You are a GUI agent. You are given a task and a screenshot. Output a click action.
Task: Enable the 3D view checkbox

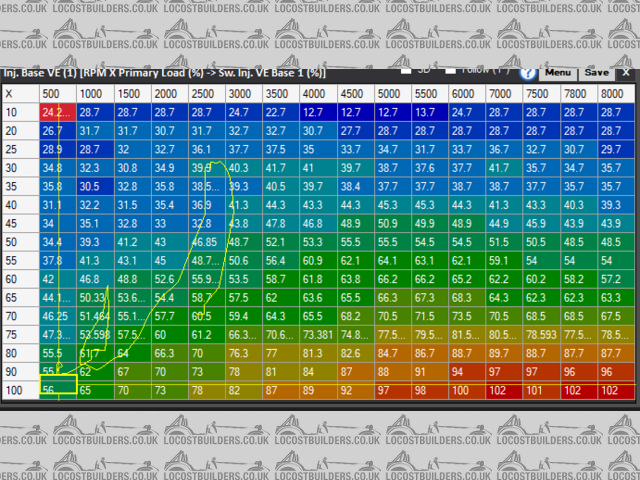pyautogui.click(x=407, y=72)
